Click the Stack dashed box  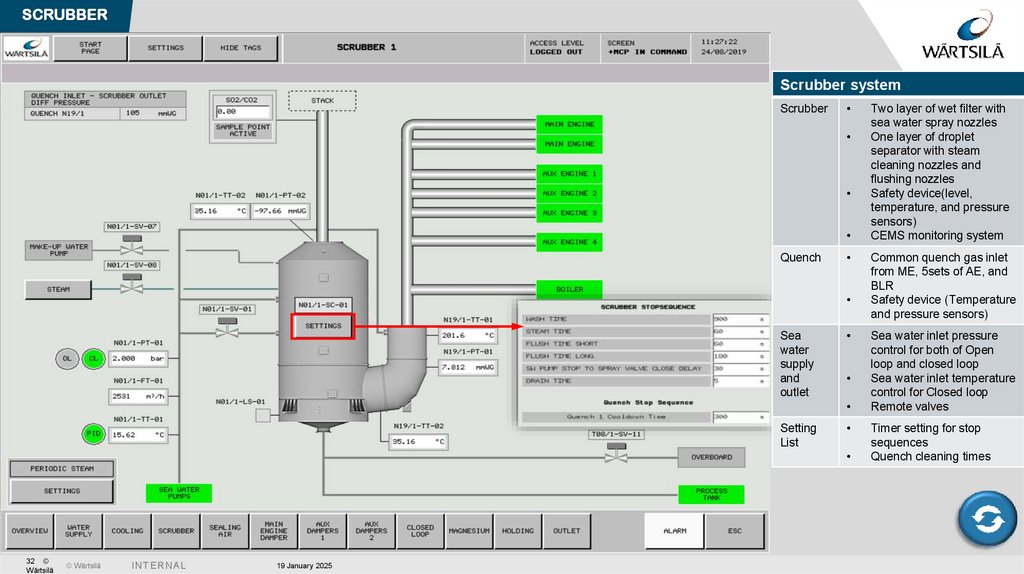click(x=323, y=101)
